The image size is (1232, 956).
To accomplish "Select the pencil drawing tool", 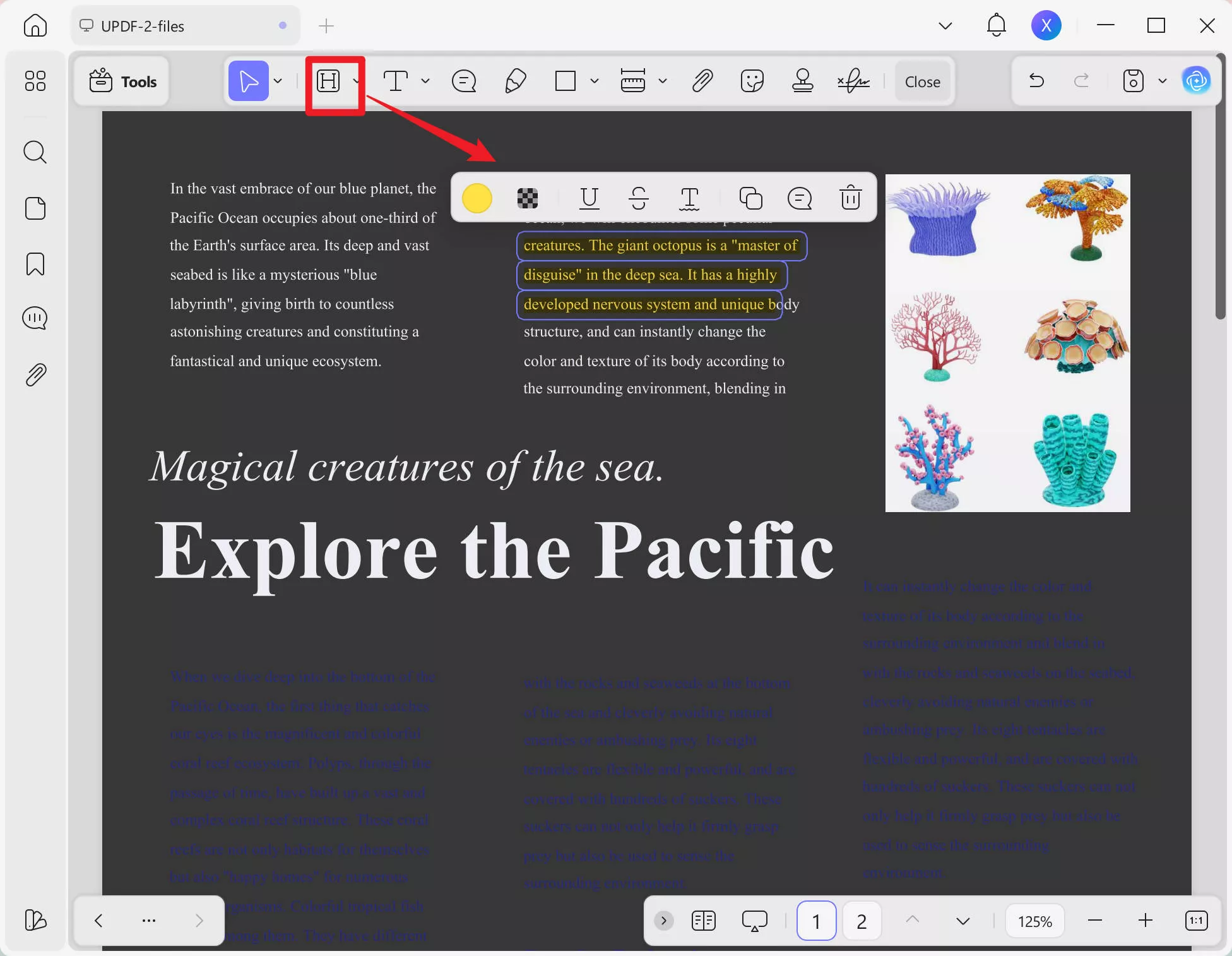I will (515, 81).
